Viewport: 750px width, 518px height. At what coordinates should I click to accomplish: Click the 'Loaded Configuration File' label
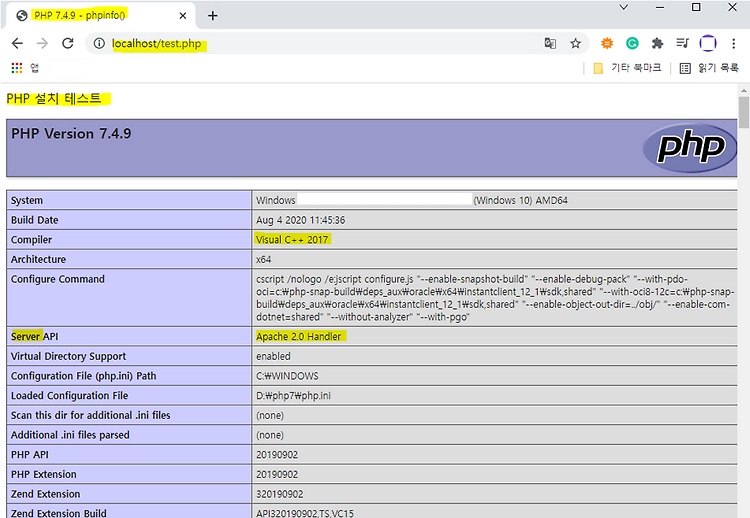(x=69, y=396)
